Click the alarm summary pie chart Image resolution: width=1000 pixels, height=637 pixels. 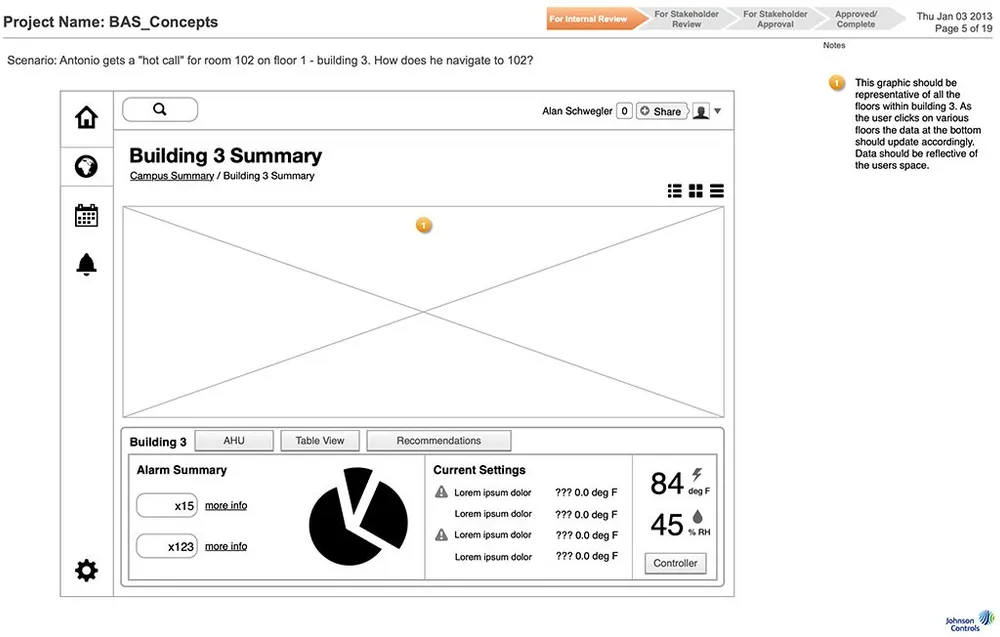point(358,516)
